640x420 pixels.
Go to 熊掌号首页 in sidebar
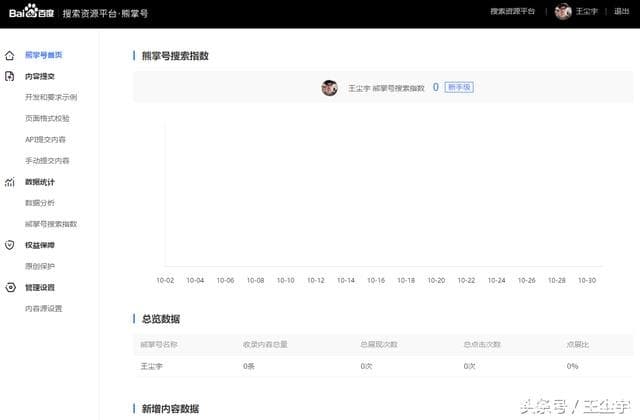pyautogui.click(x=44, y=55)
